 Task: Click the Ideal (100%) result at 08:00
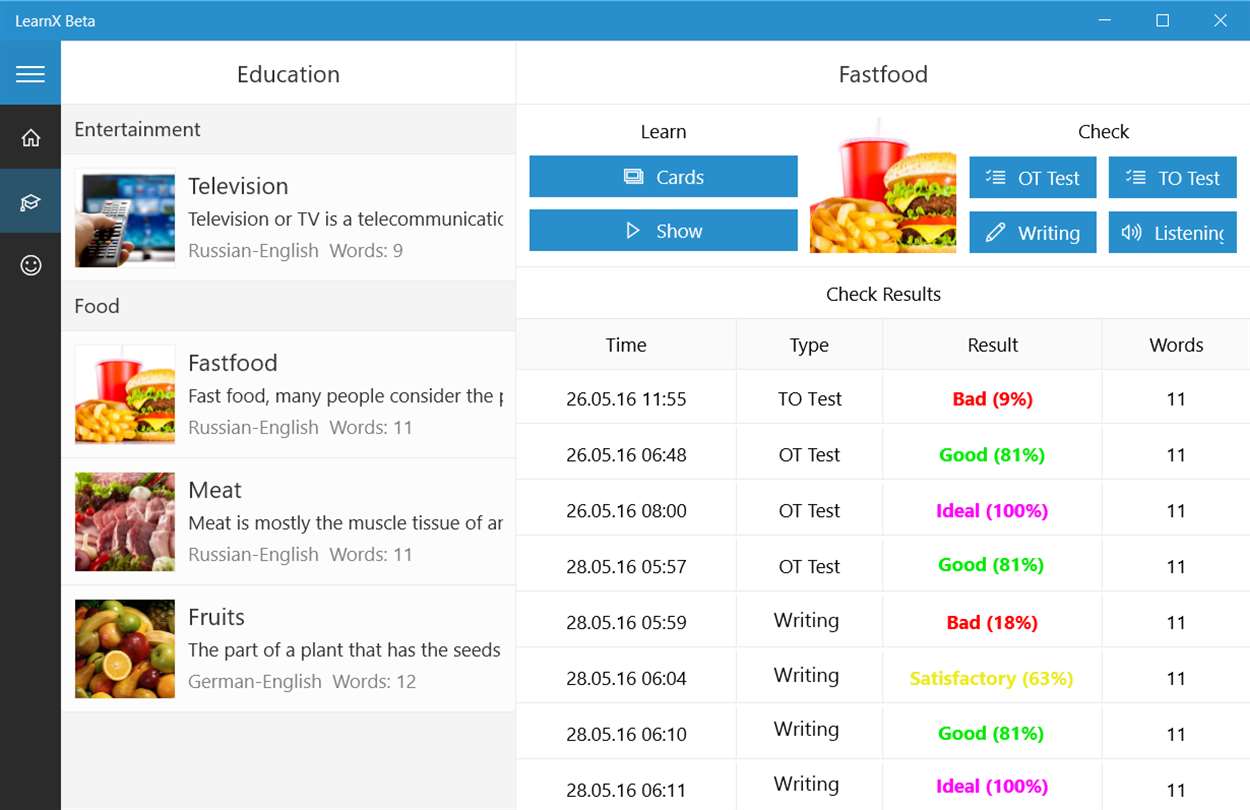pos(992,510)
